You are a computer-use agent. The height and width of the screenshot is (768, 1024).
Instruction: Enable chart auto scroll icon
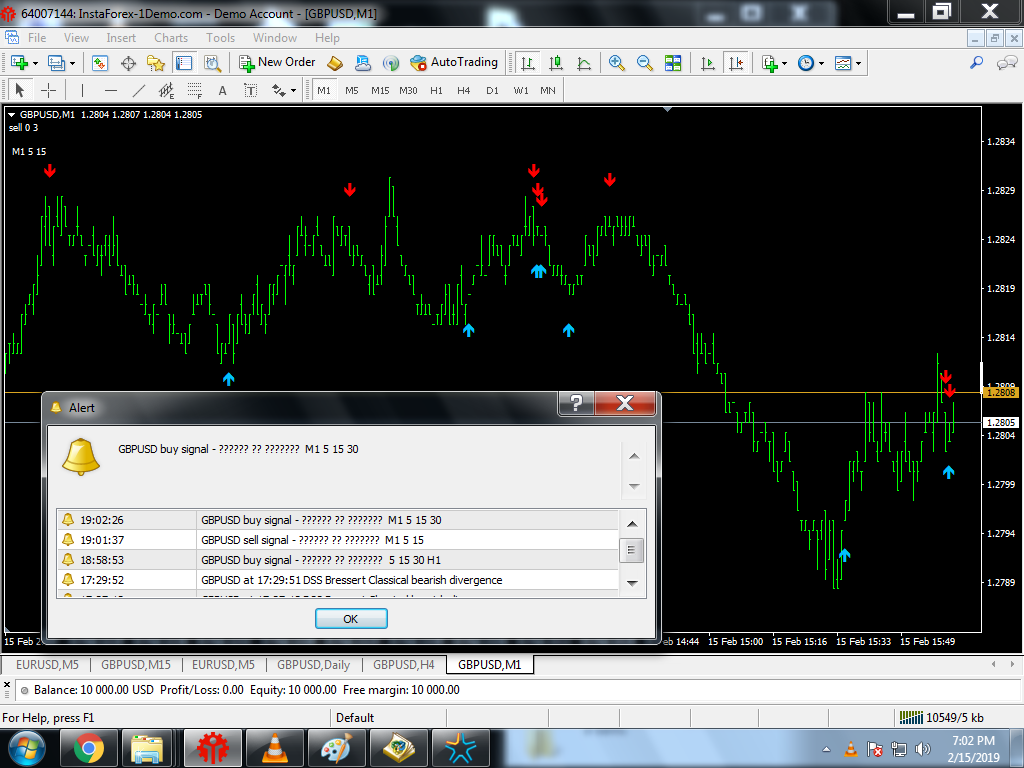coord(707,63)
